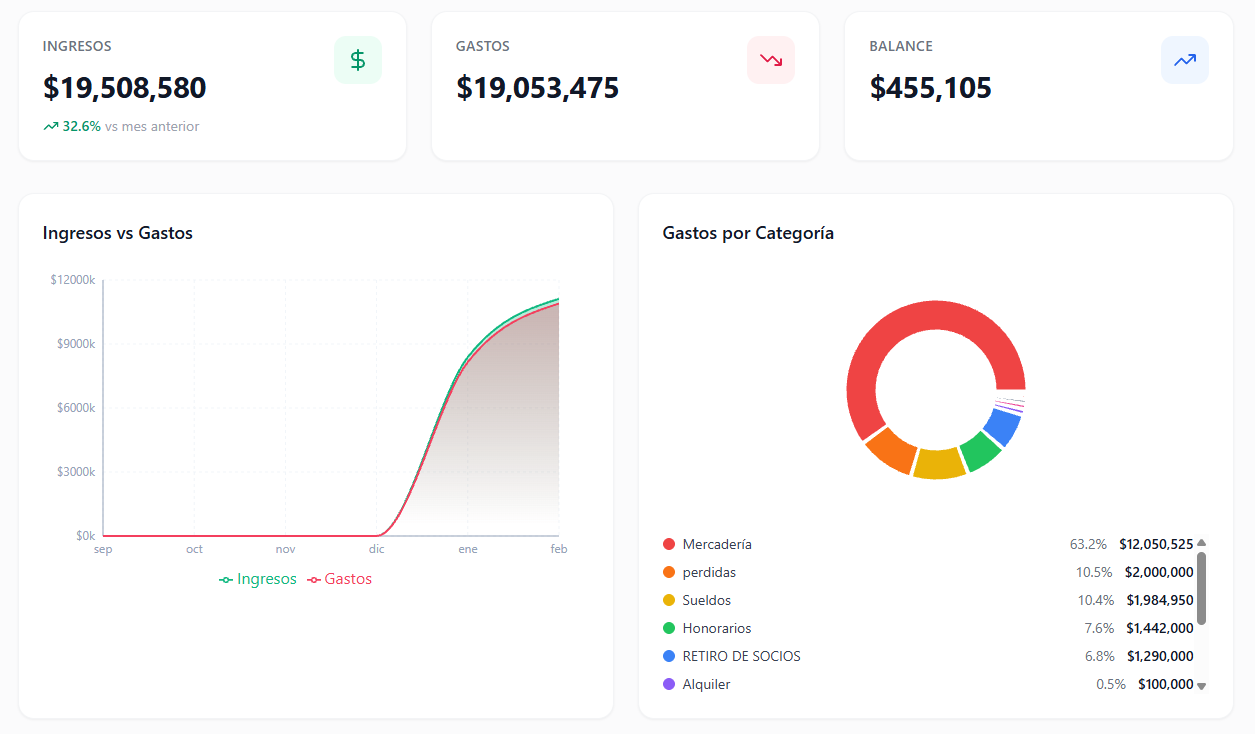Viewport: 1255px width, 734px height.
Task: Select the Honorarios category label
Action: click(x=717, y=628)
